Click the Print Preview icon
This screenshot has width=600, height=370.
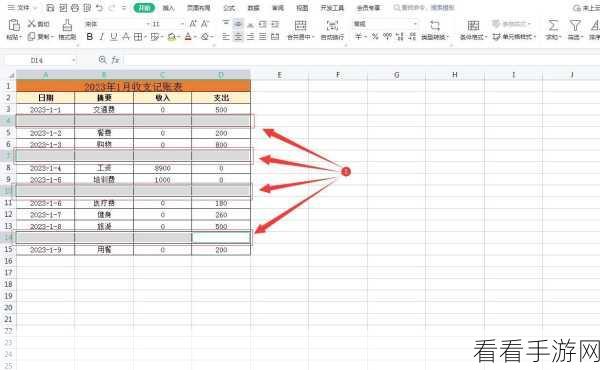(87, 8)
